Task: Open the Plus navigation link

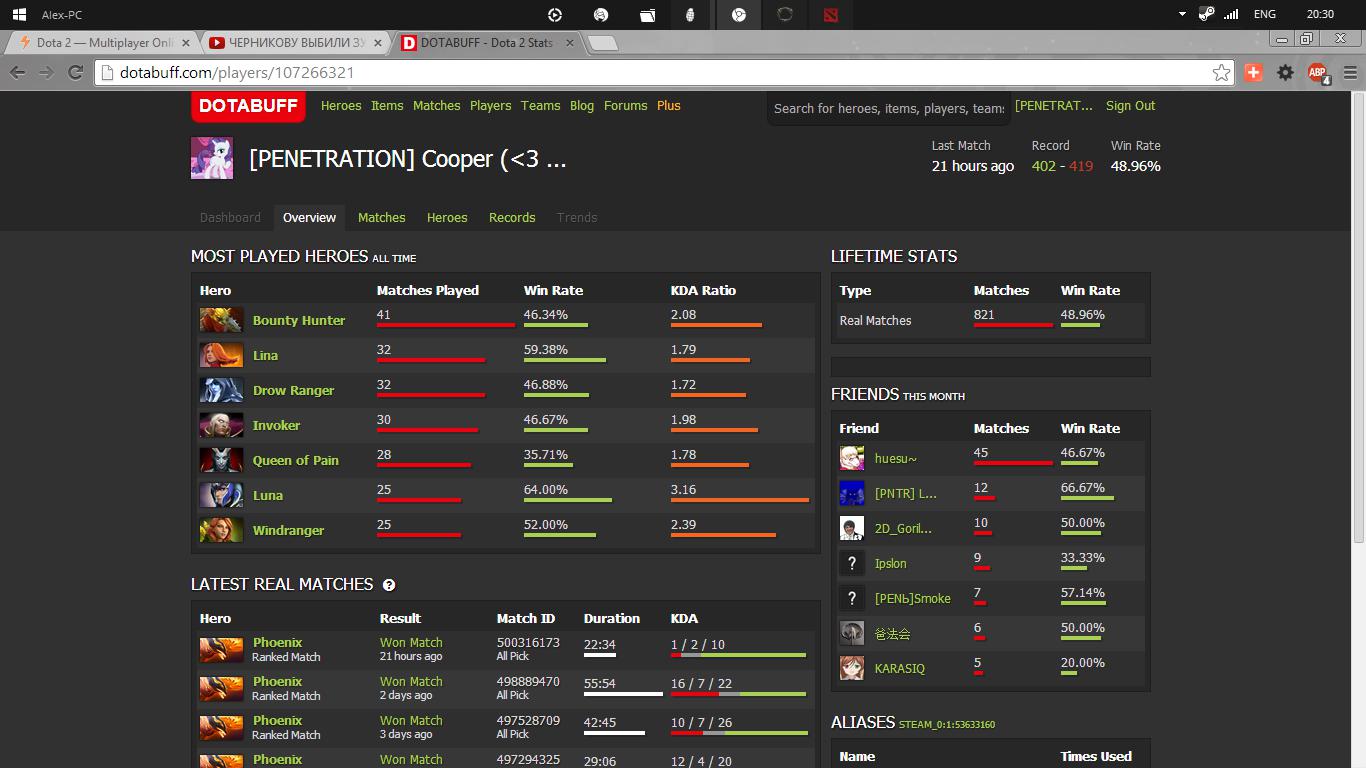Action: (x=669, y=105)
